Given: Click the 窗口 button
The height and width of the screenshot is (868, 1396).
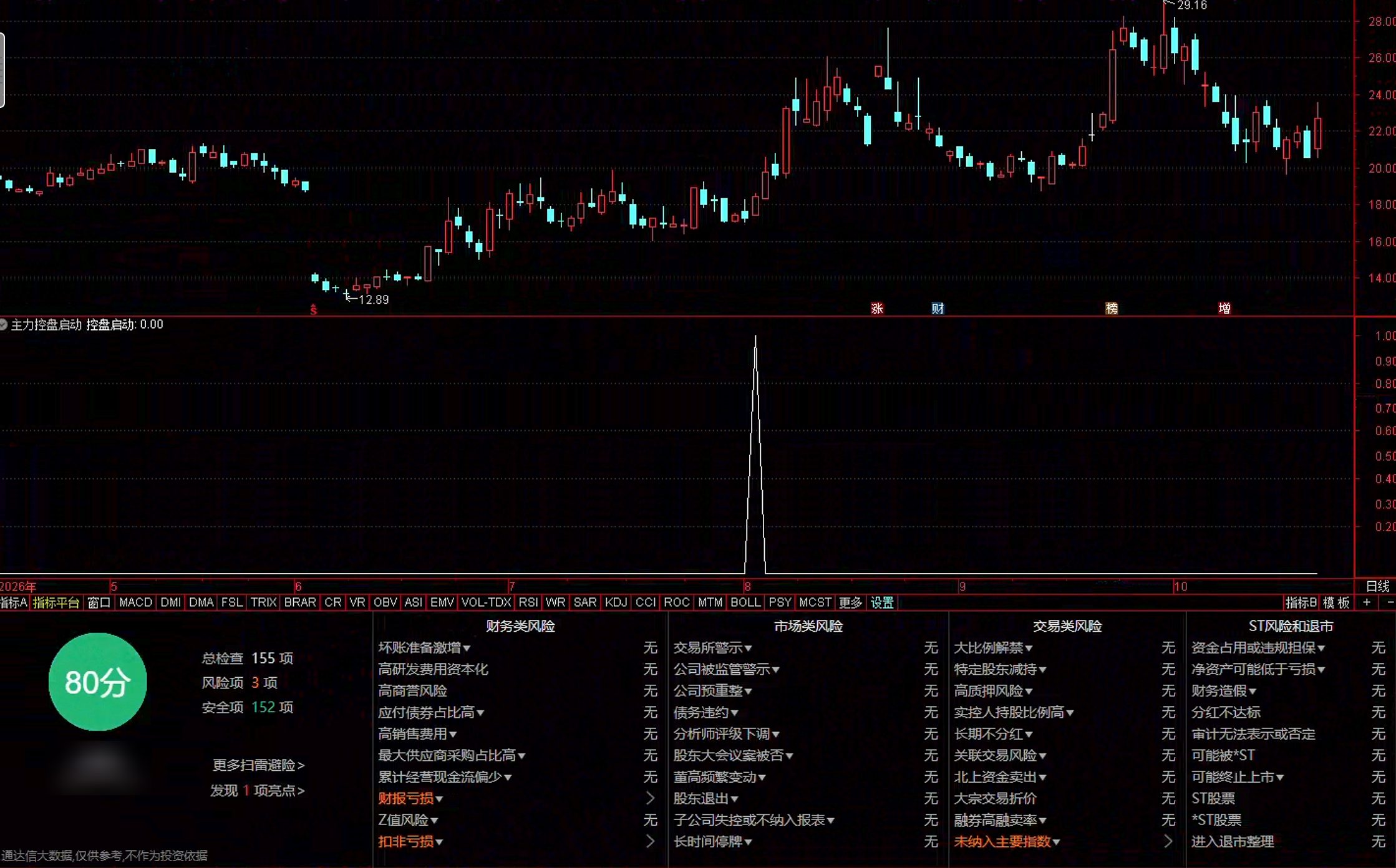Looking at the screenshot, I should (99, 602).
